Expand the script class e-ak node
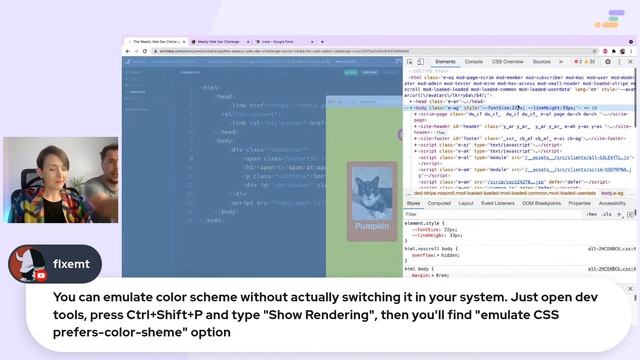 (x=416, y=151)
